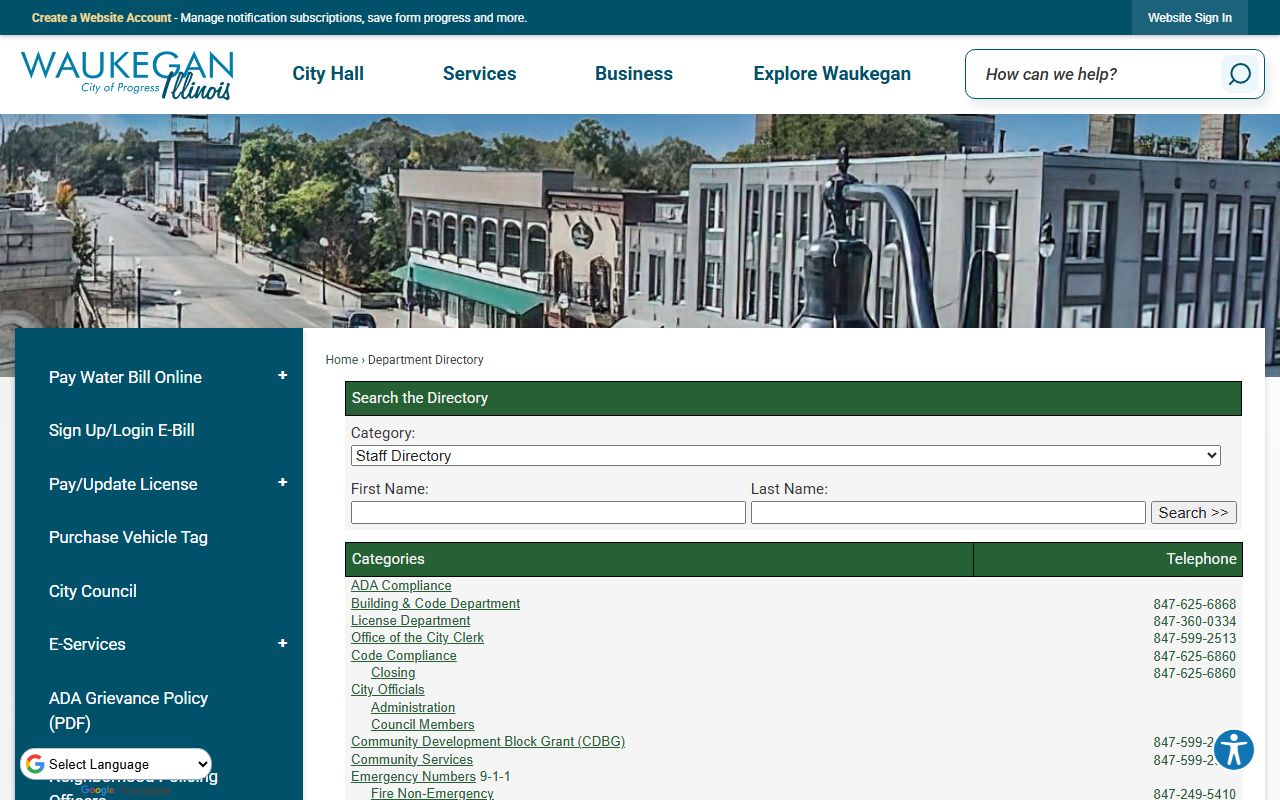Screen dimensions: 1280x800
Task: Open the accessibility widget icon
Action: coord(1234,750)
